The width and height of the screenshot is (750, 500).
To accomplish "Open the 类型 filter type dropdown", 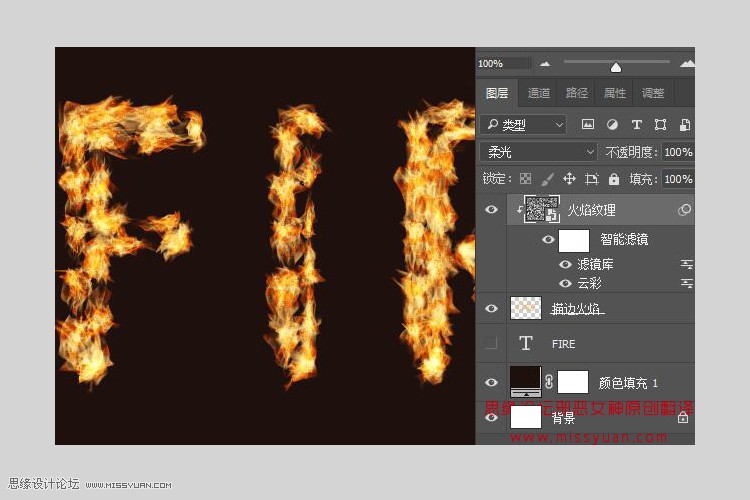I will (x=523, y=125).
